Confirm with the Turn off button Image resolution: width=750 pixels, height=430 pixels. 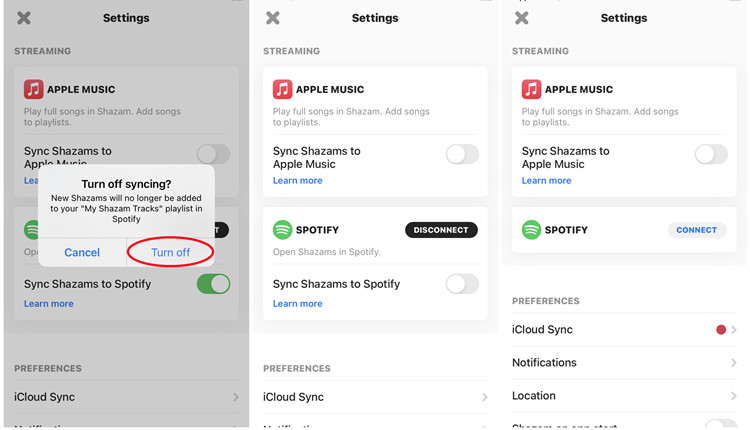170,253
